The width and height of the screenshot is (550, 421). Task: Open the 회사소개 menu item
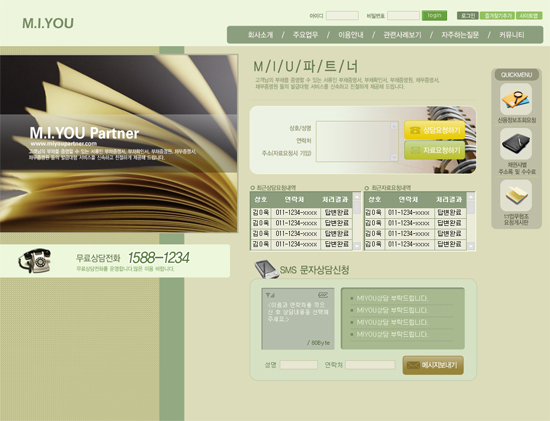click(260, 35)
